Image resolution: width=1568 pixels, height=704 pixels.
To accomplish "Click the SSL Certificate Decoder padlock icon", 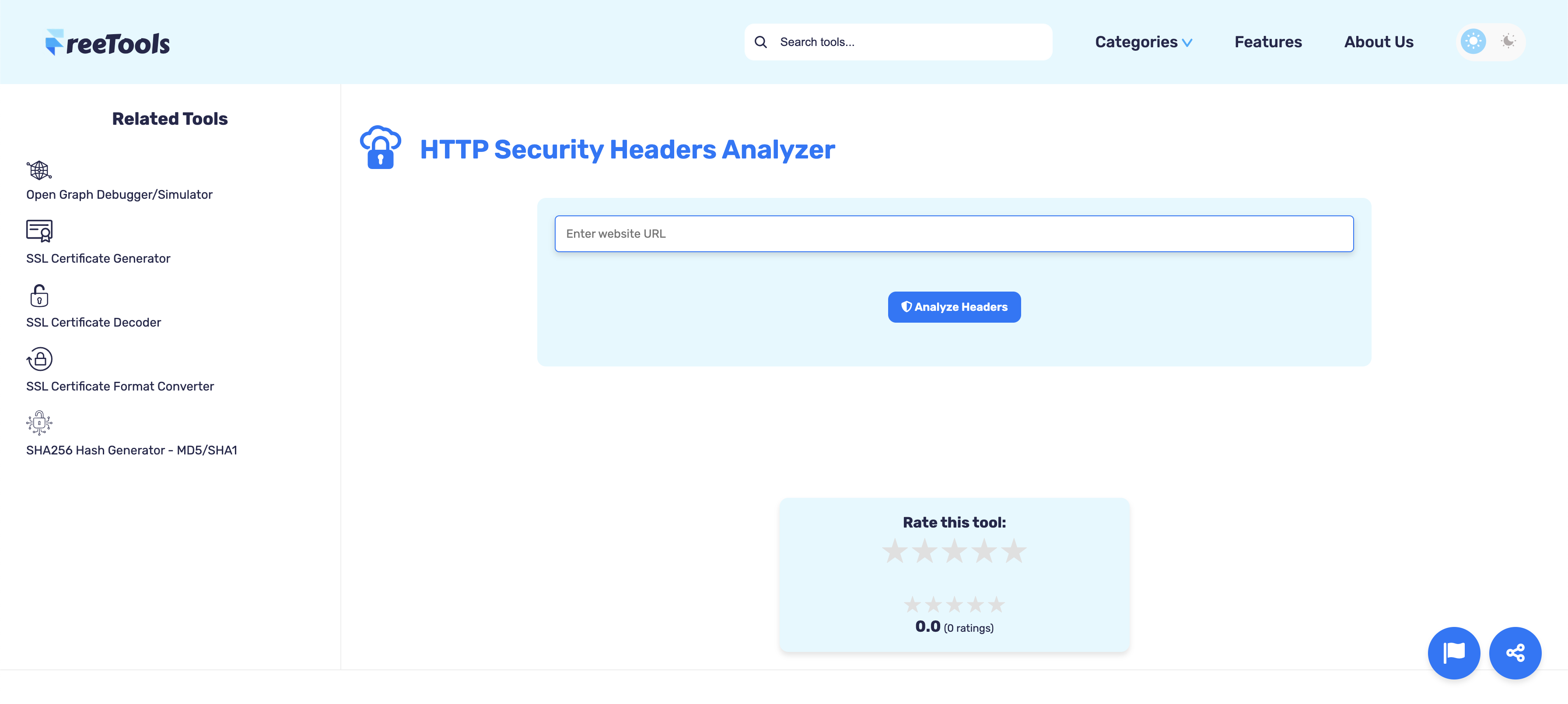I will point(39,296).
